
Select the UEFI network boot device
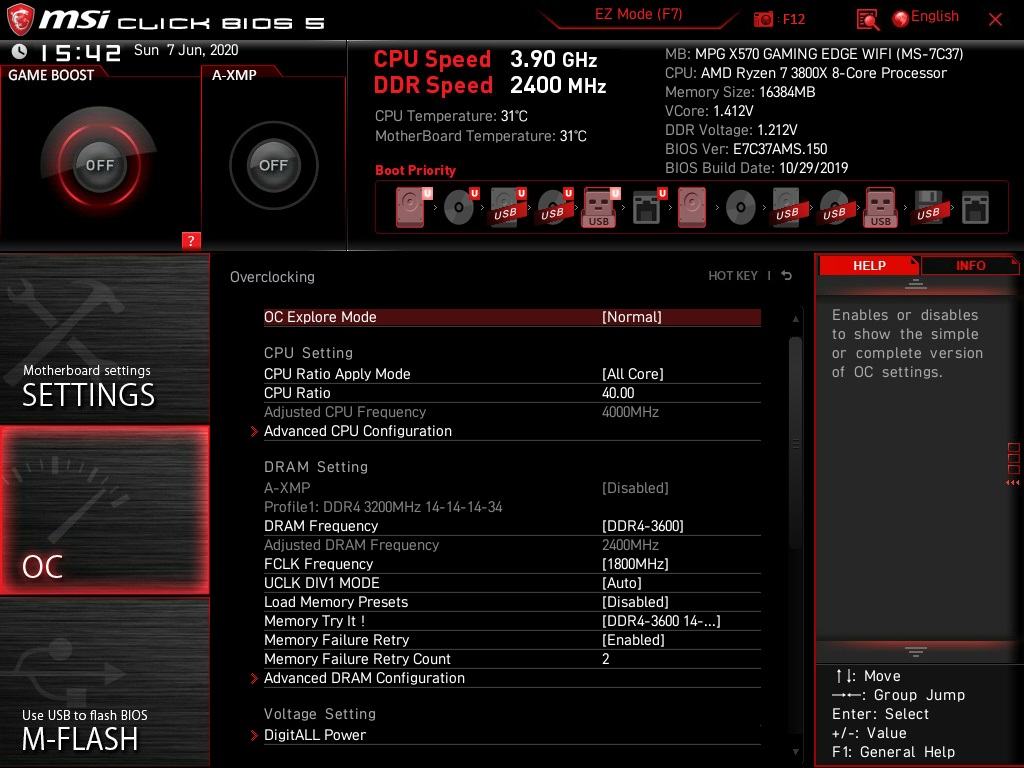click(648, 207)
